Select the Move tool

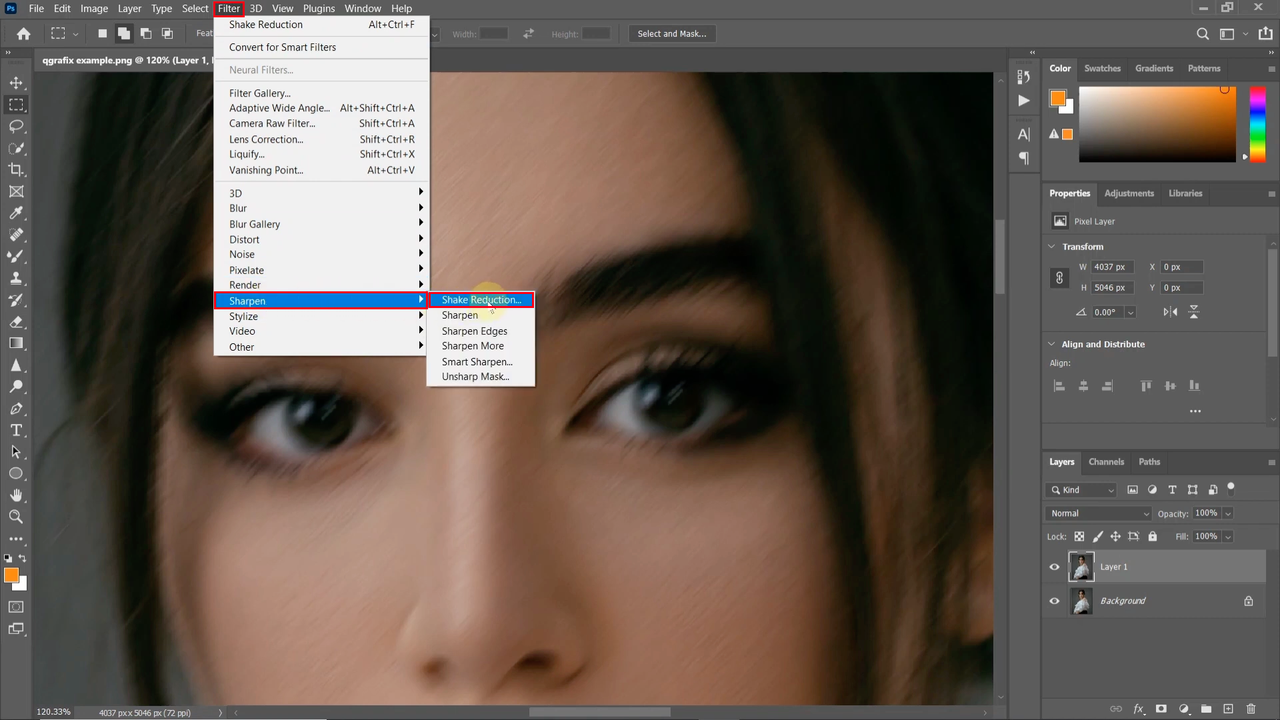tap(16, 83)
